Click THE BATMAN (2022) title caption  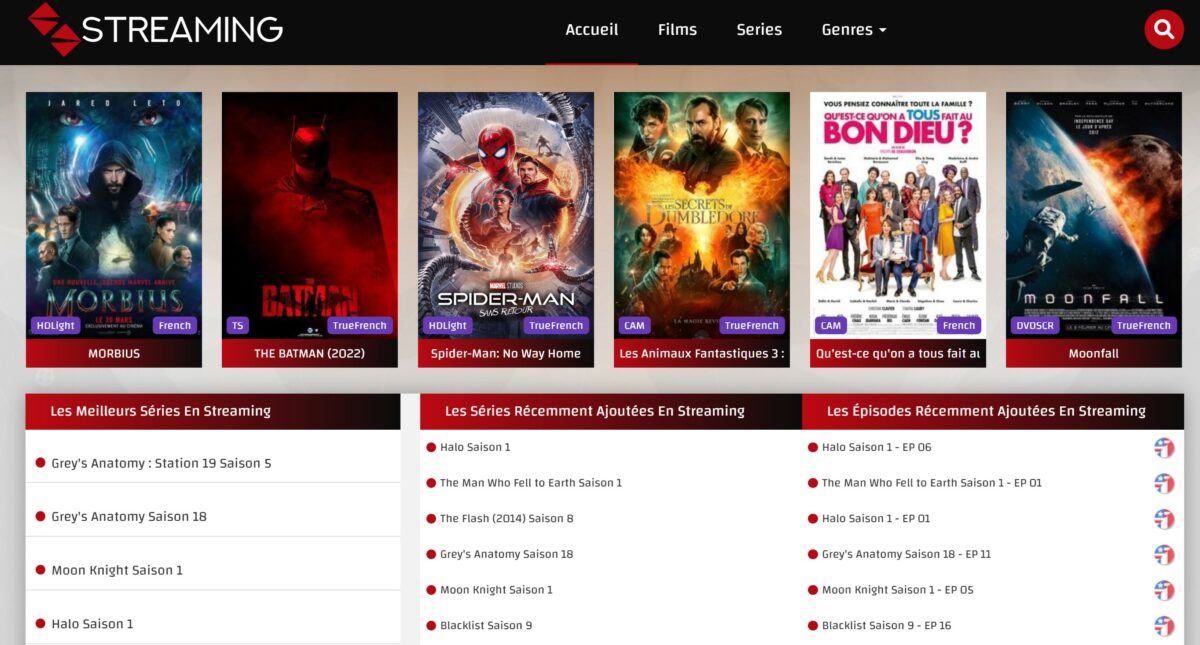click(x=310, y=354)
